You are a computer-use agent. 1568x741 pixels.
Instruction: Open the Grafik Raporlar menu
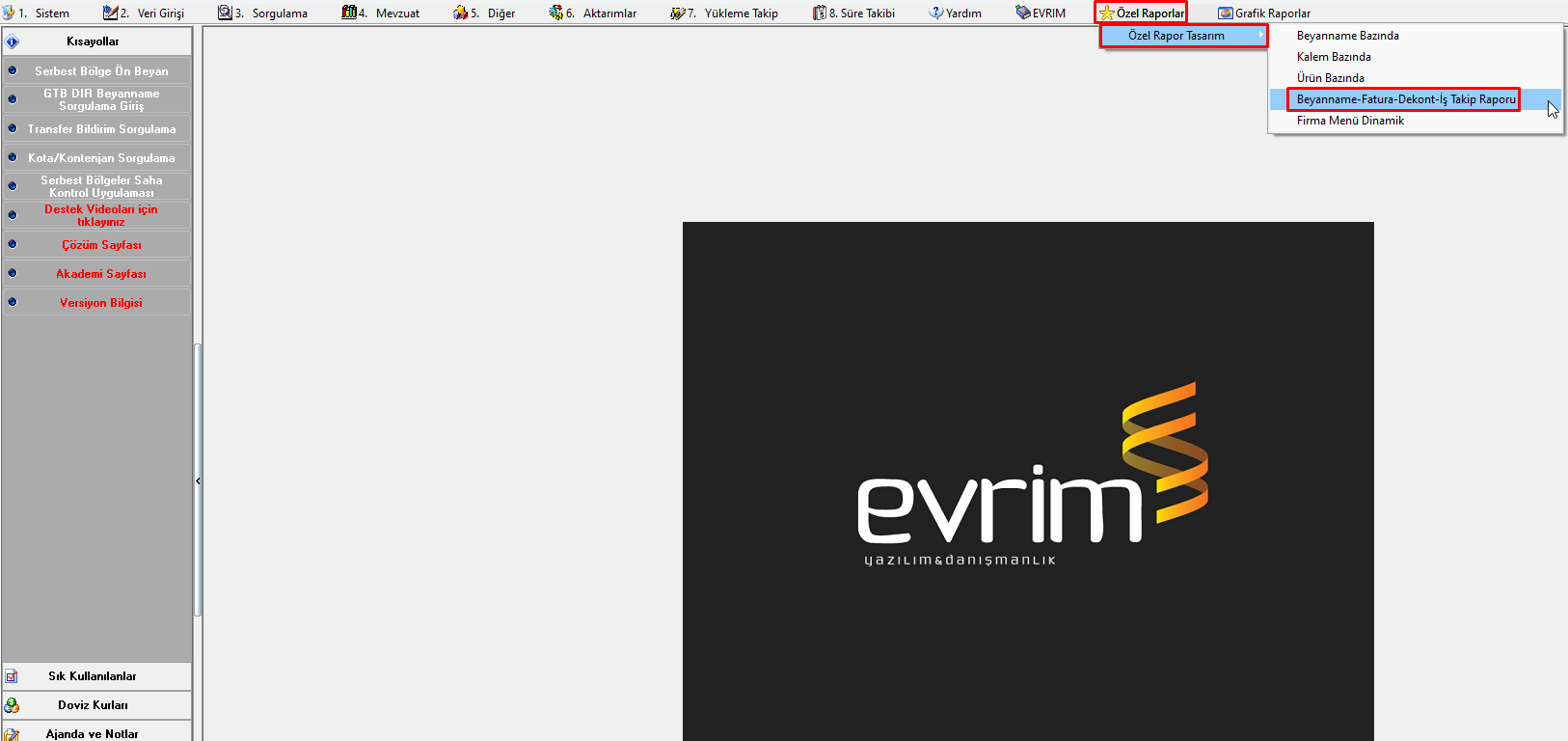(x=1264, y=13)
